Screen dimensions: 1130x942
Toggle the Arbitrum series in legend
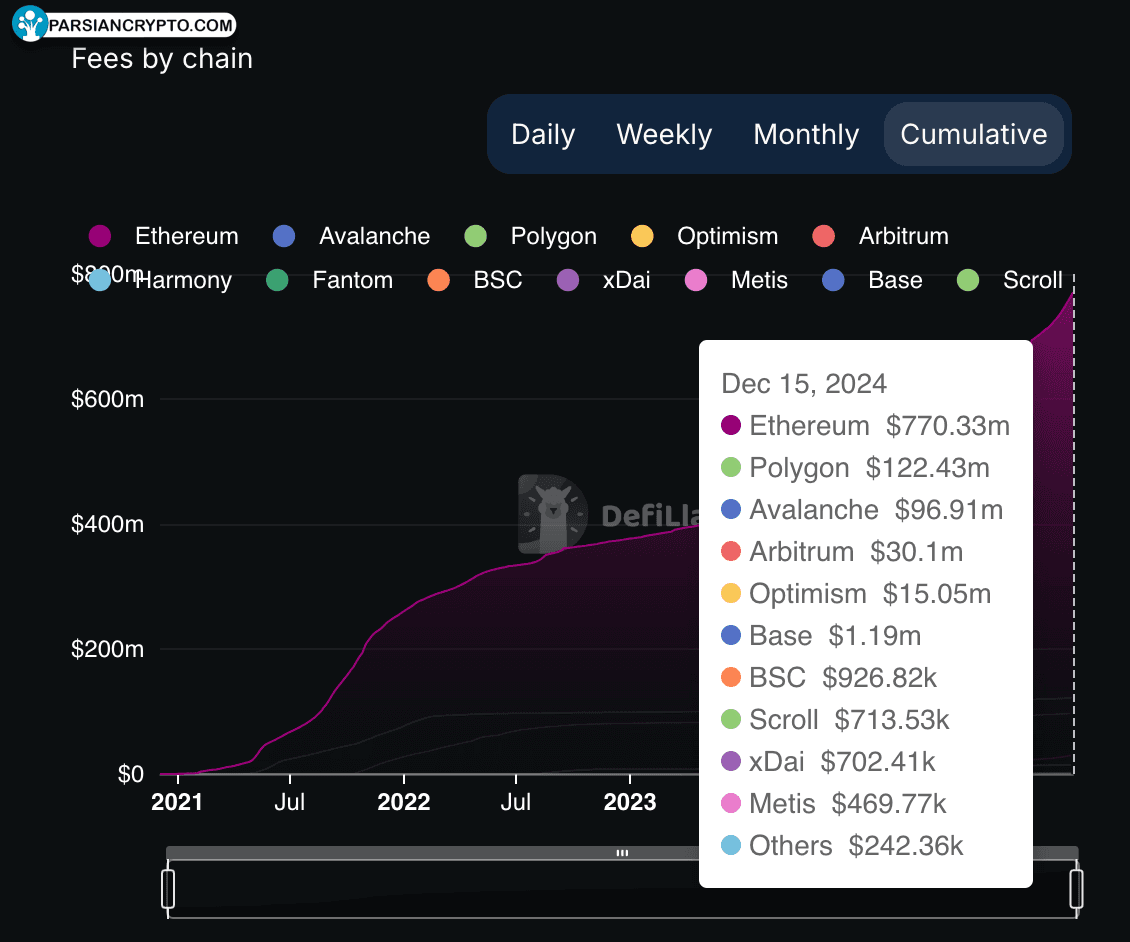880,236
